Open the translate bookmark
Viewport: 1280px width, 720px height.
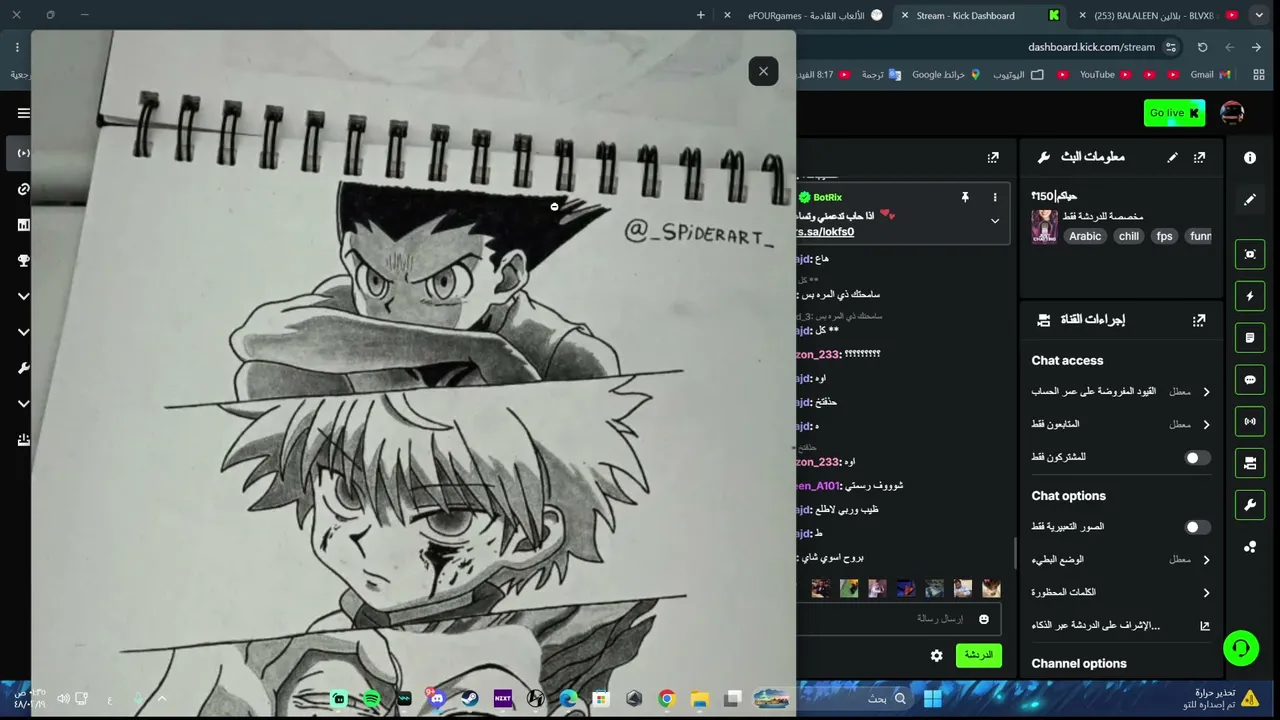coord(881,75)
